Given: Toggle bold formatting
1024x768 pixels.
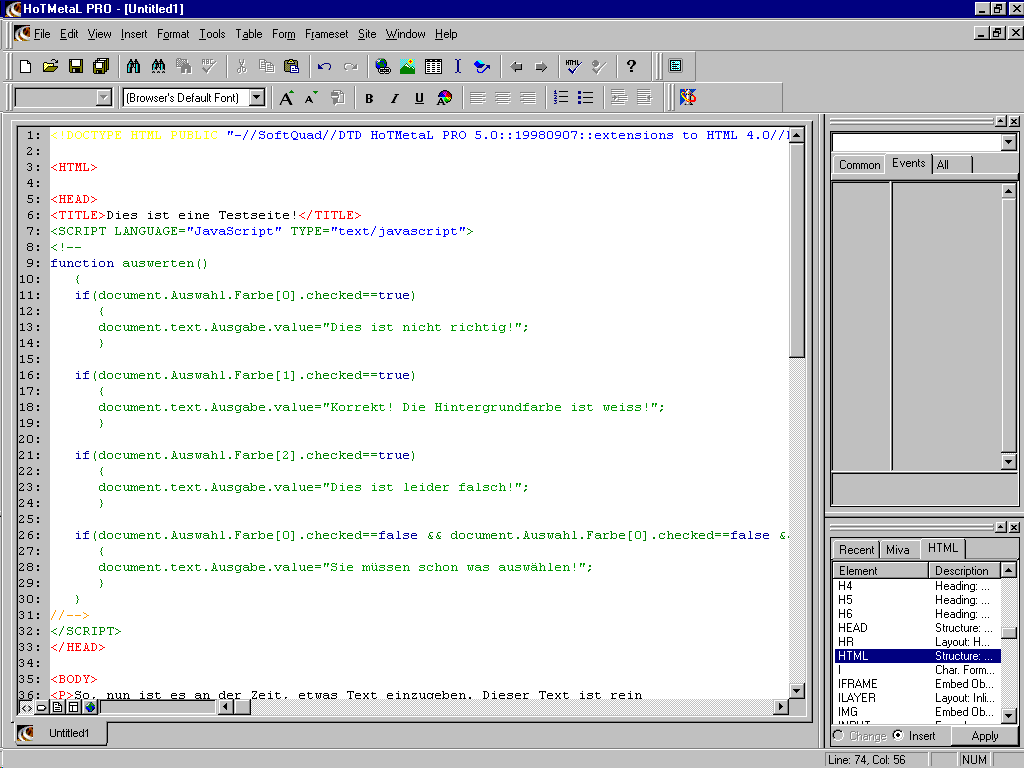Looking at the screenshot, I should 369,98.
